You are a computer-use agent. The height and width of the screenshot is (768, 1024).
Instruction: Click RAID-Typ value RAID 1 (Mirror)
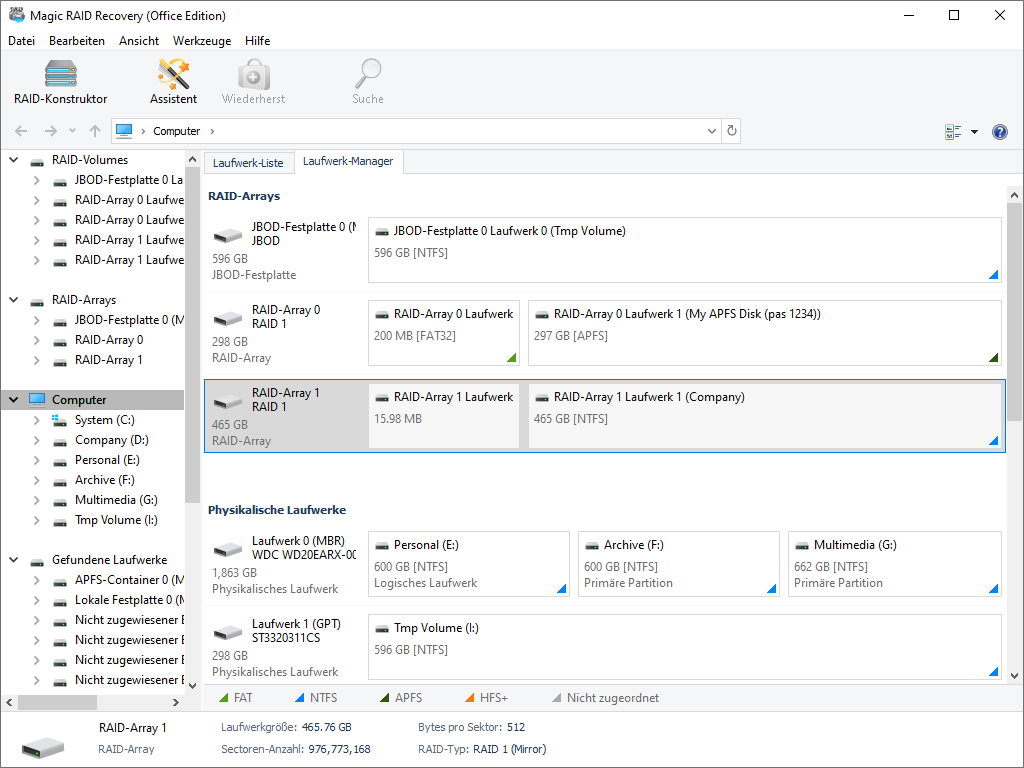tap(510, 749)
